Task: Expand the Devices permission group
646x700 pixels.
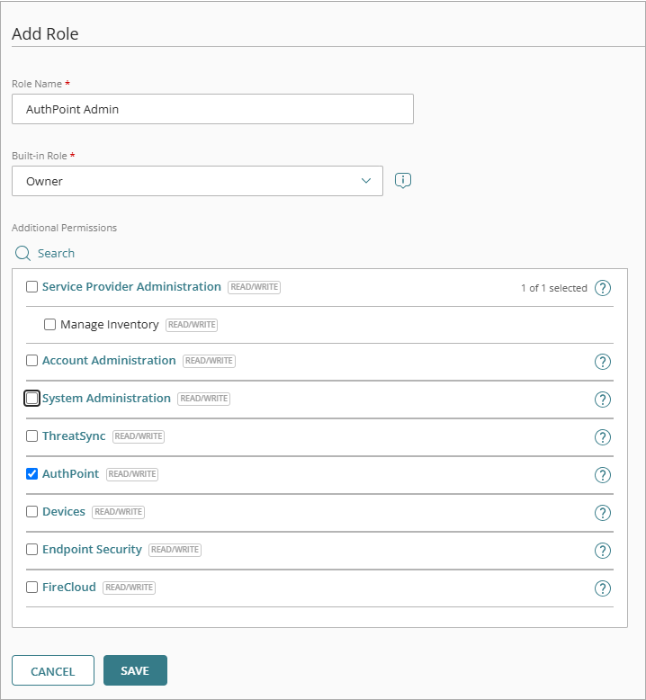Action: pos(64,512)
